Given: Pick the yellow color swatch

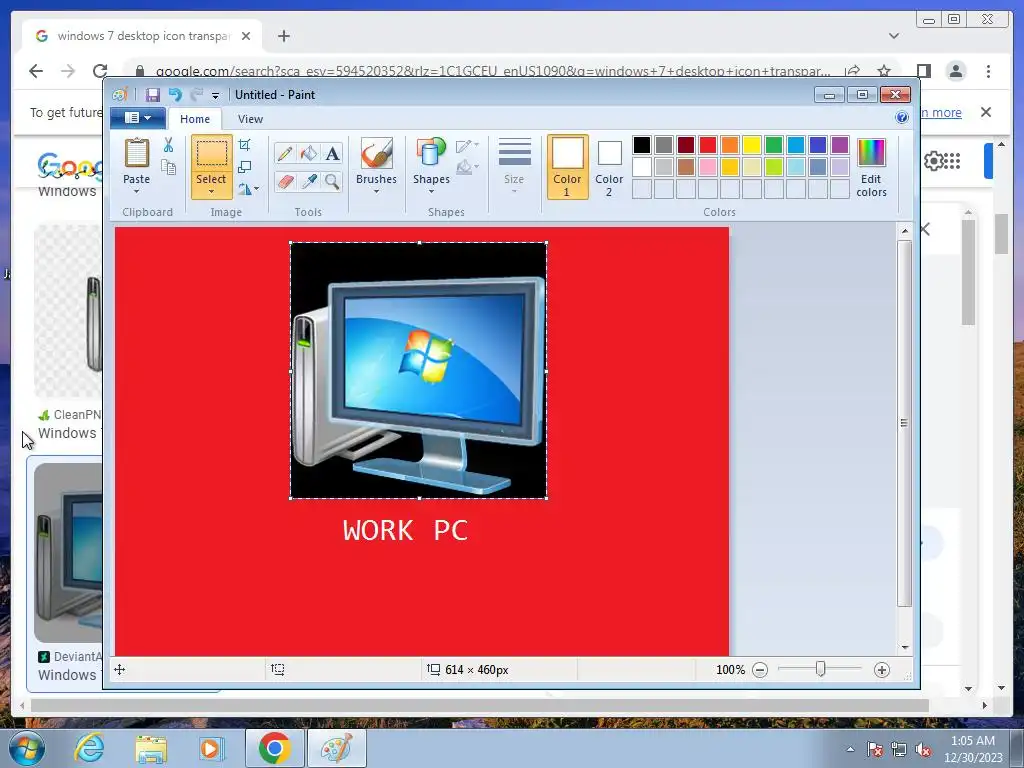Looking at the screenshot, I should coord(752,144).
